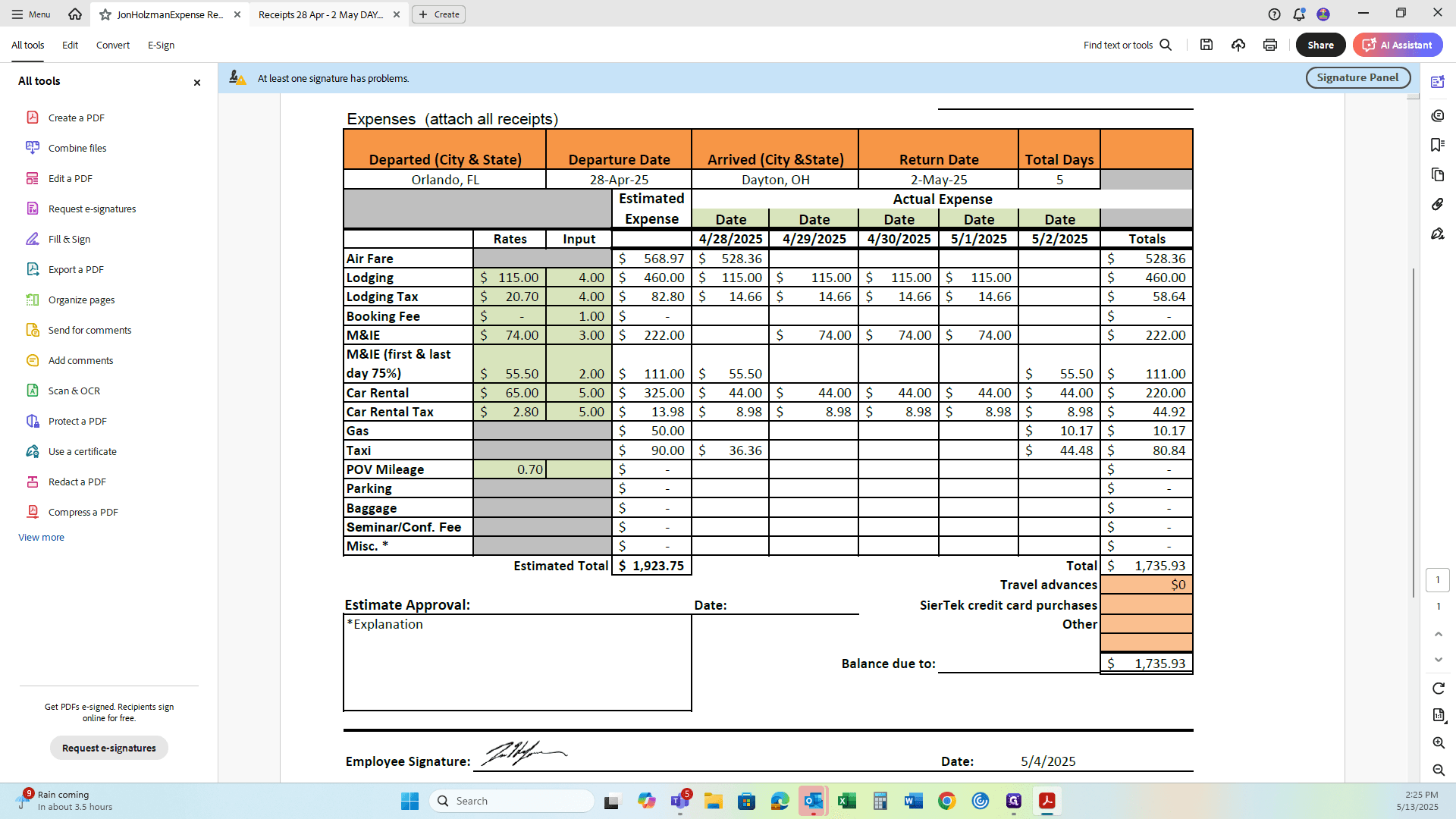Open the Convert tab
Screen dimensions: 1456x819
tap(112, 45)
